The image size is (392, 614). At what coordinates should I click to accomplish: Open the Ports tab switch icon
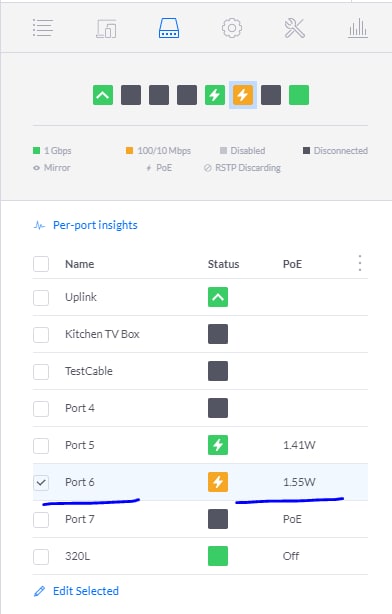(x=169, y=28)
